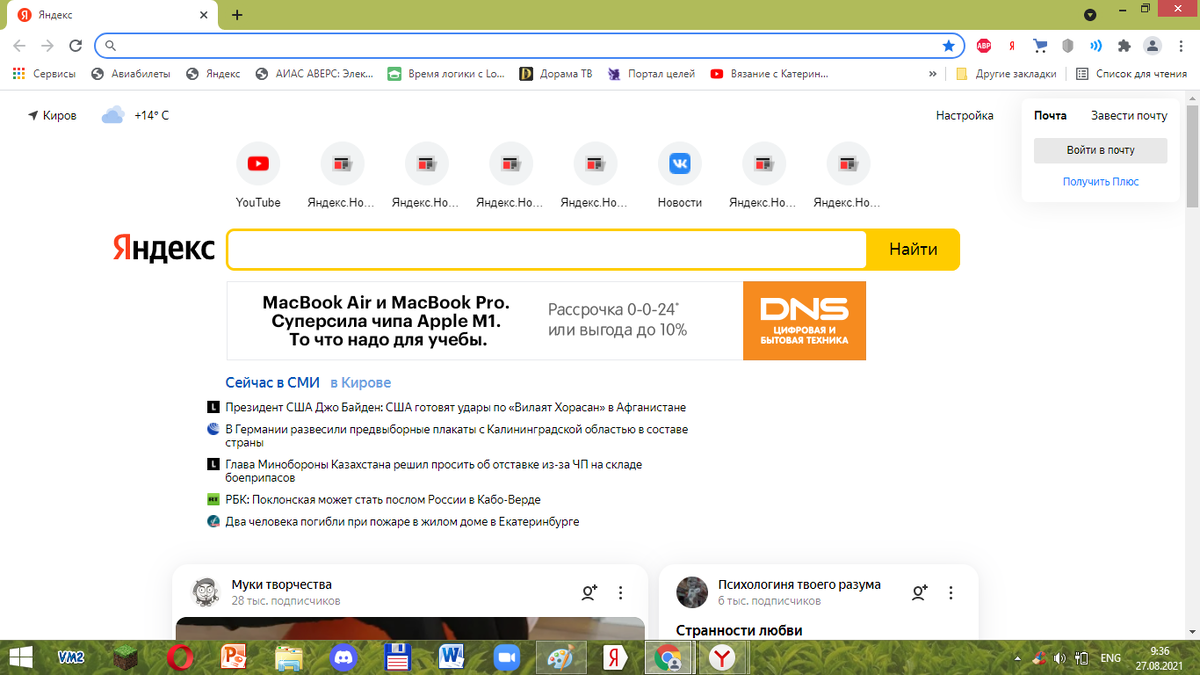
Task: Click the shopping cart extension icon
Action: tap(1040, 45)
